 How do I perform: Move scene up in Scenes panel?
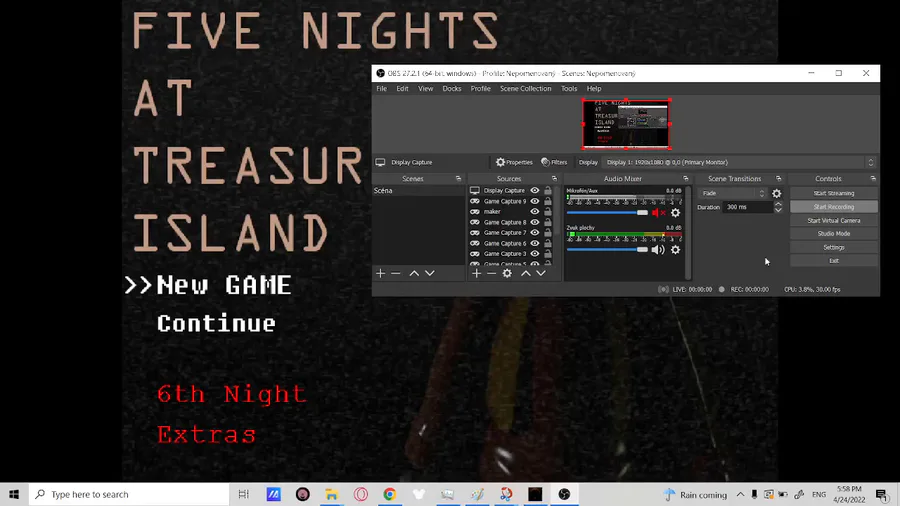(x=414, y=274)
